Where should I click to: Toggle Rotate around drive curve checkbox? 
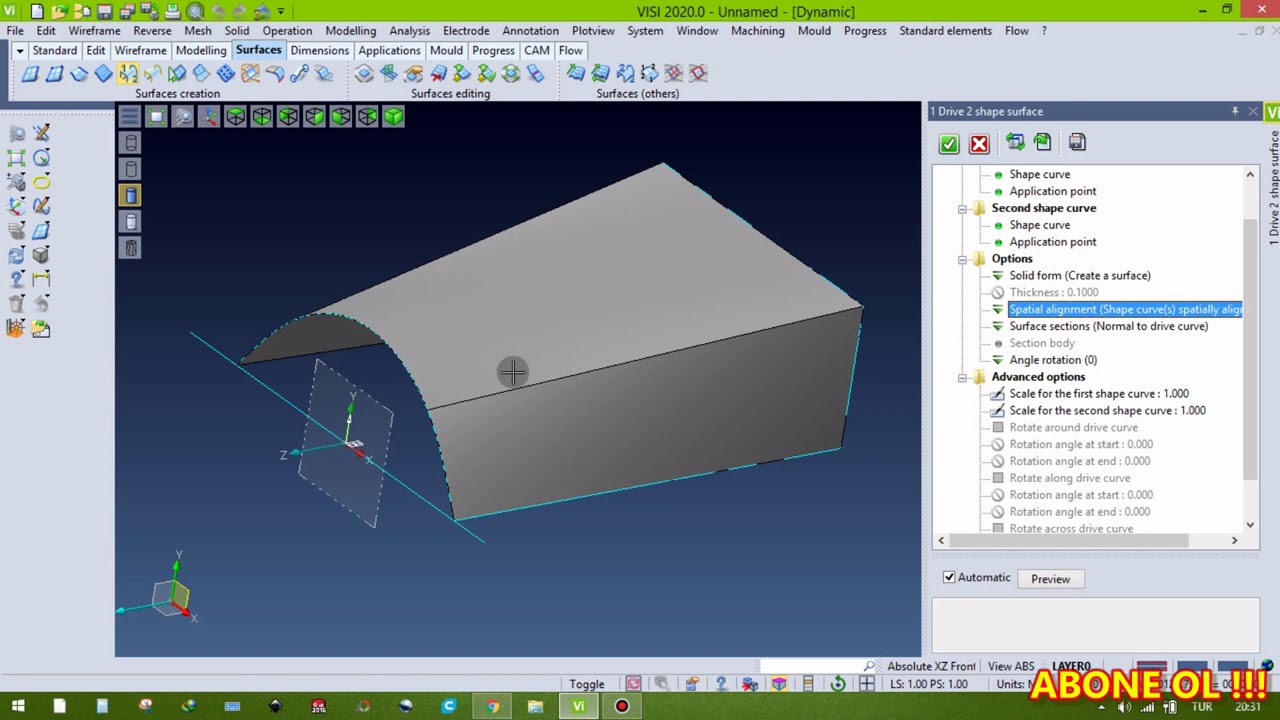click(x=998, y=427)
